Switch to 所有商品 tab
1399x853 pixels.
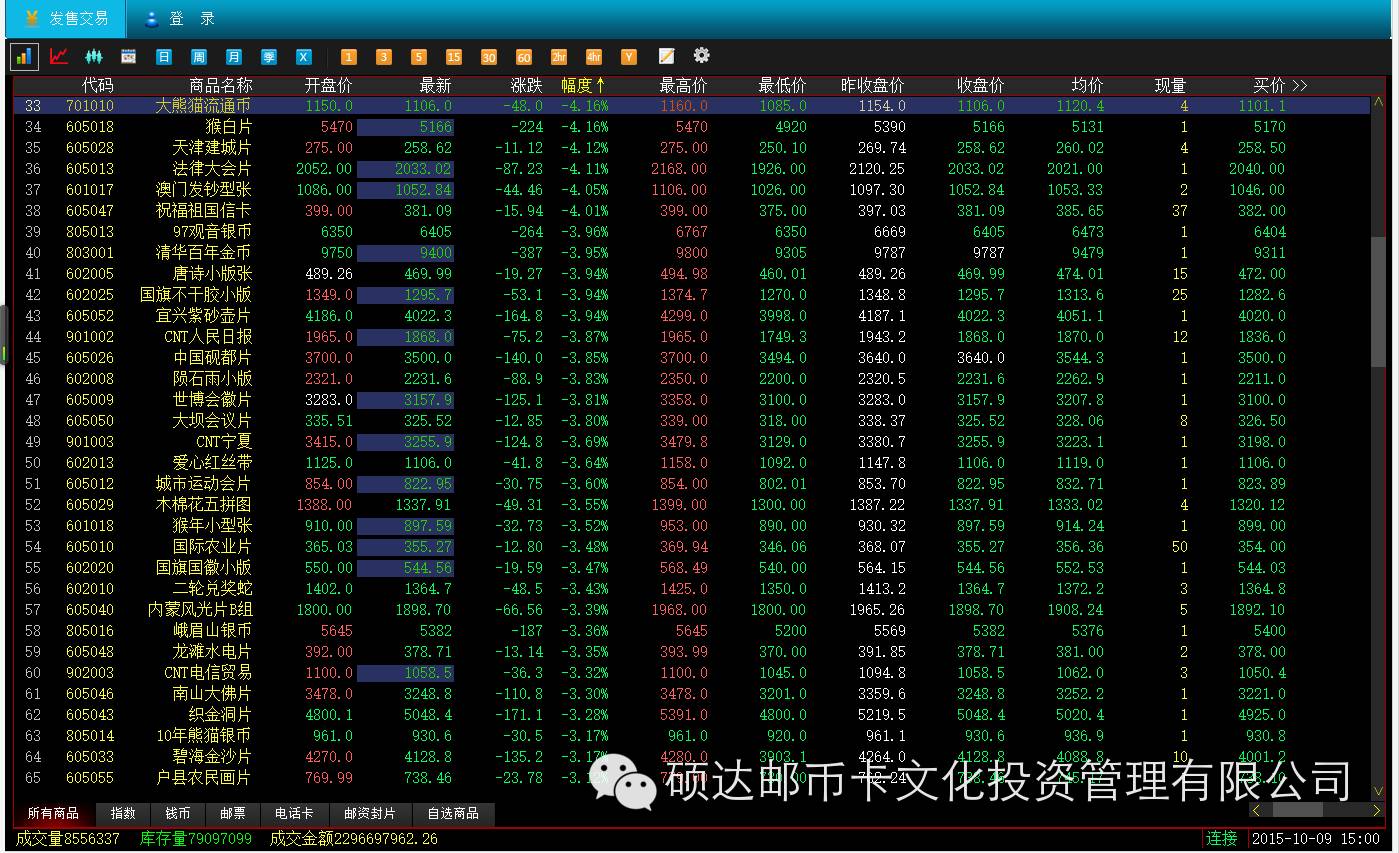point(54,814)
